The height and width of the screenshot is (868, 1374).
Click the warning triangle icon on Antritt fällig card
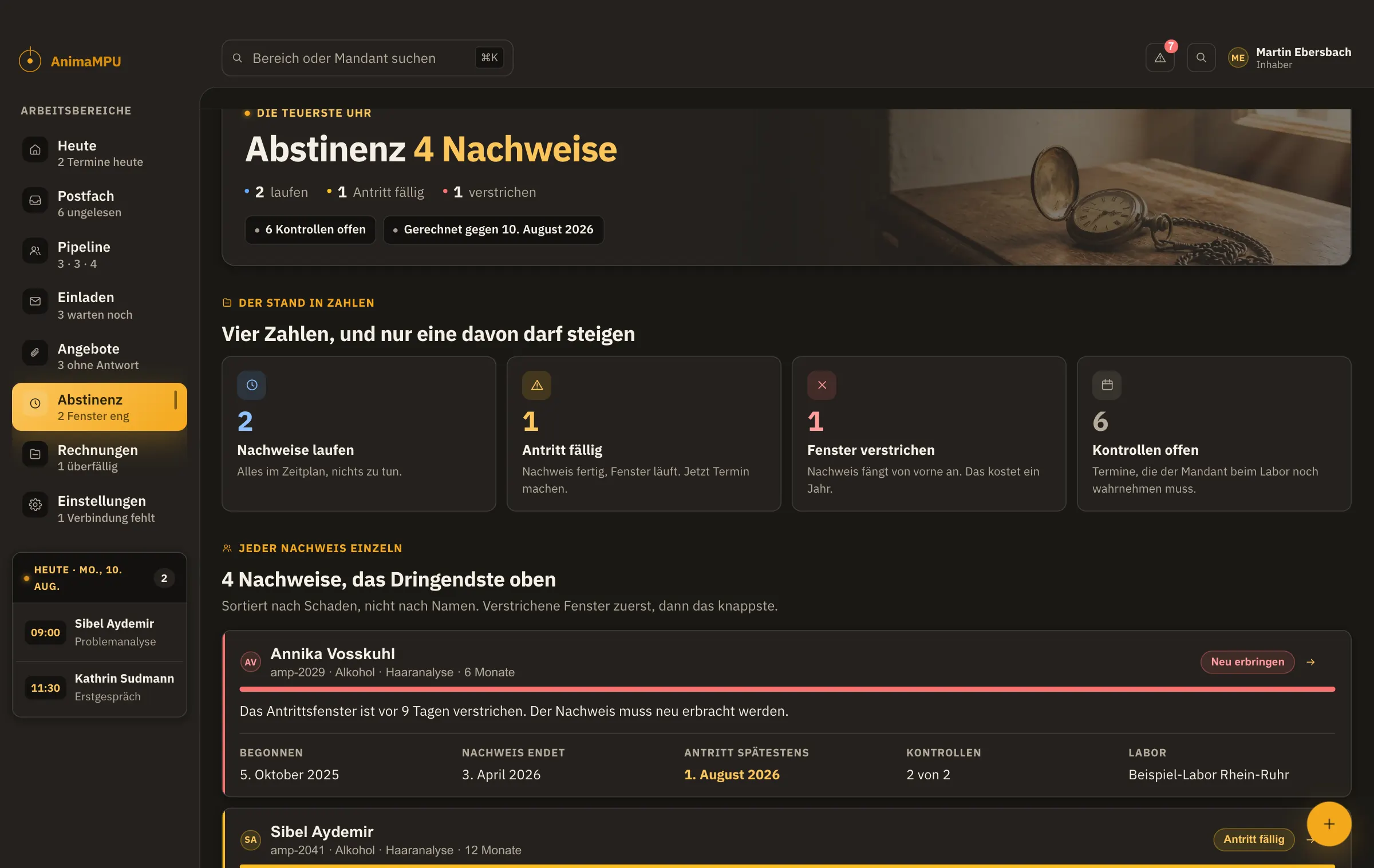[537, 385]
